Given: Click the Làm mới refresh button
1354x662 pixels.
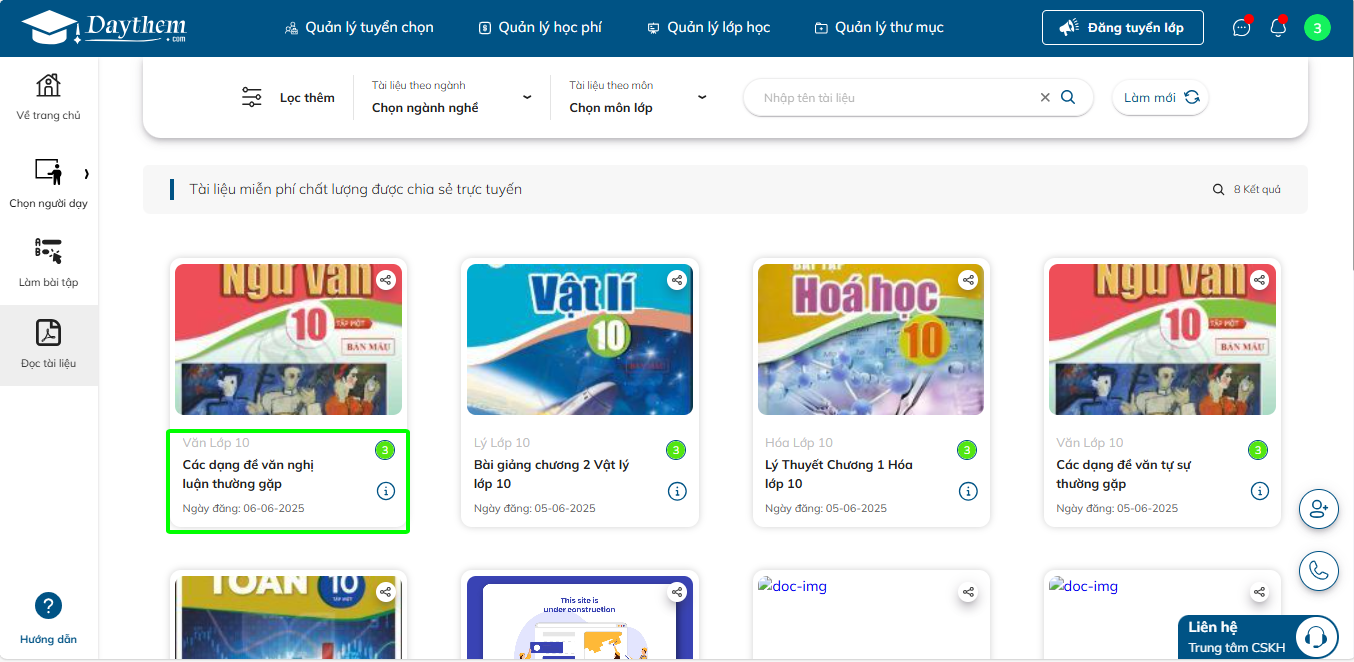Looking at the screenshot, I should (x=1160, y=98).
